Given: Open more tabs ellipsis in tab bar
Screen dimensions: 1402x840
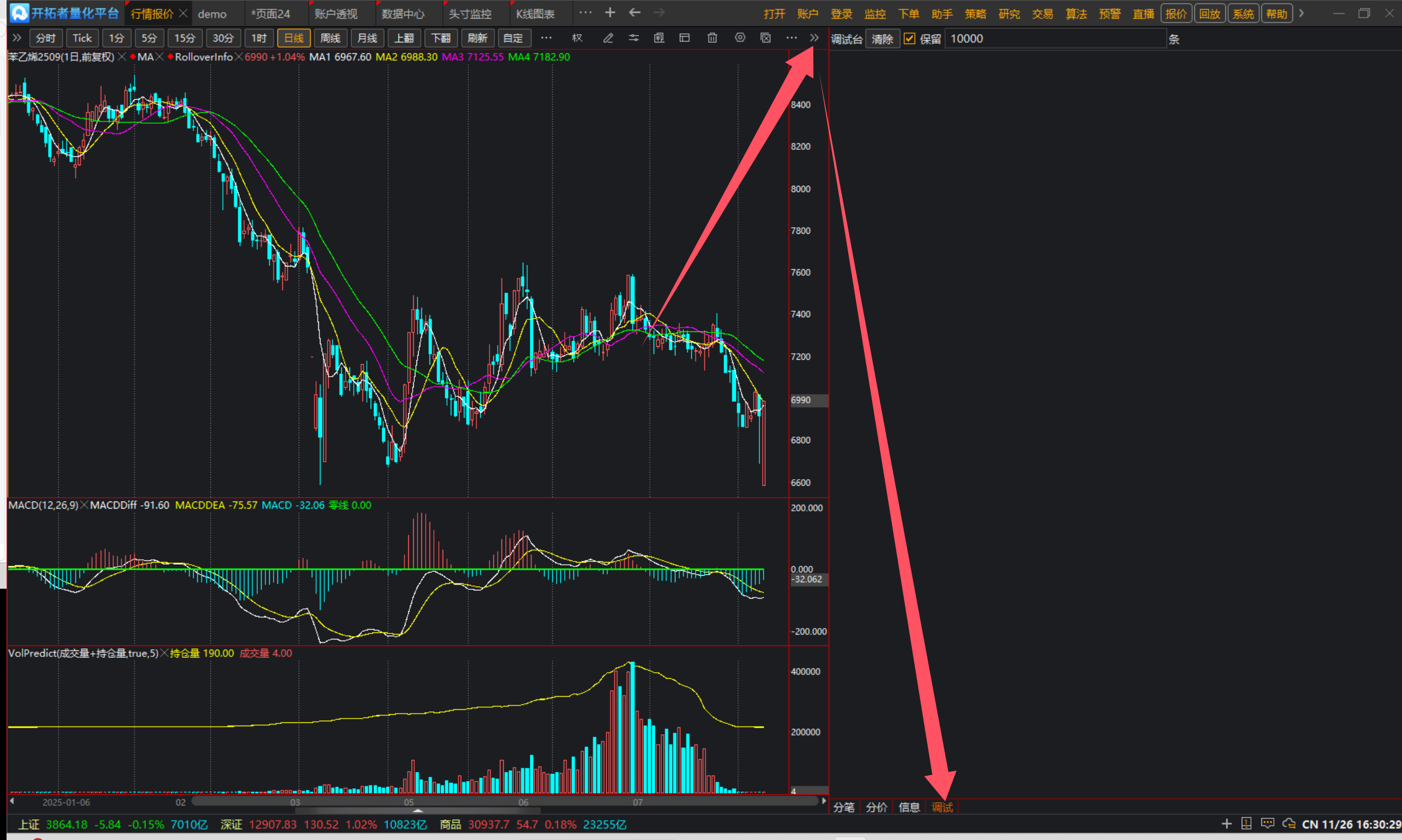Looking at the screenshot, I should pyautogui.click(x=585, y=13).
